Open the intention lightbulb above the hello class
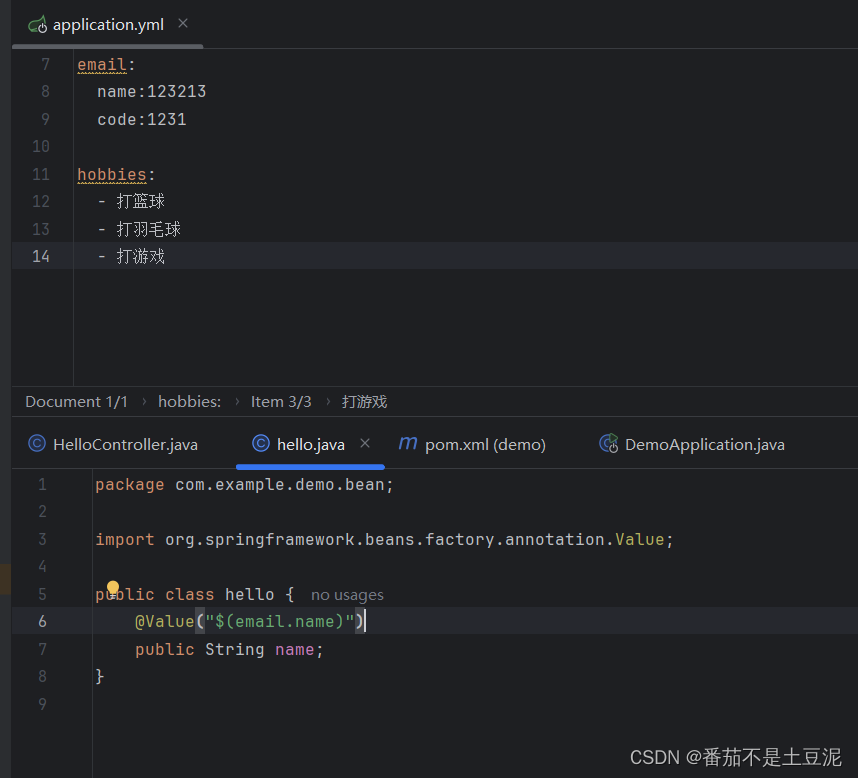858x778 pixels. tap(112, 589)
